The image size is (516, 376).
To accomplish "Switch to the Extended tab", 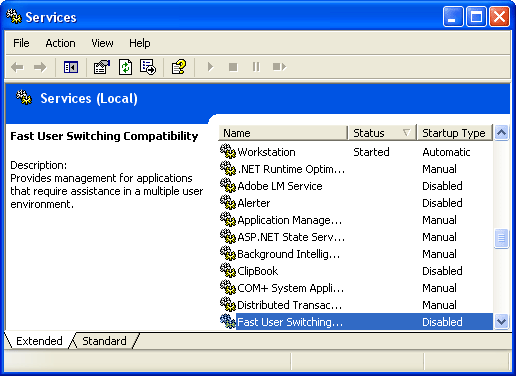I will 39,341.
